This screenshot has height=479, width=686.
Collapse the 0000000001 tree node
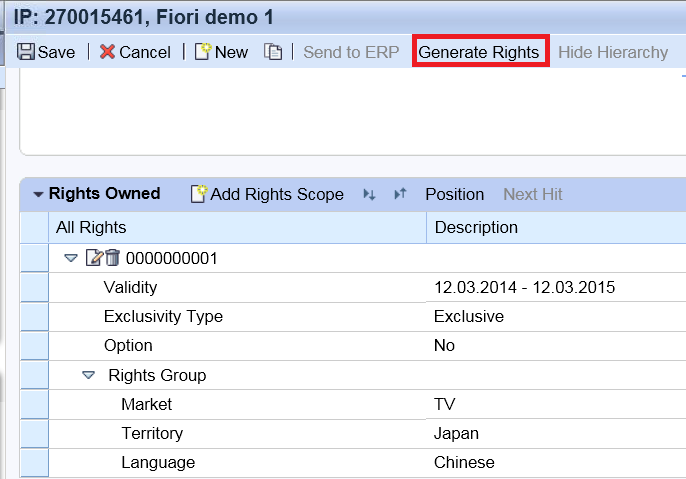click(71, 258)
